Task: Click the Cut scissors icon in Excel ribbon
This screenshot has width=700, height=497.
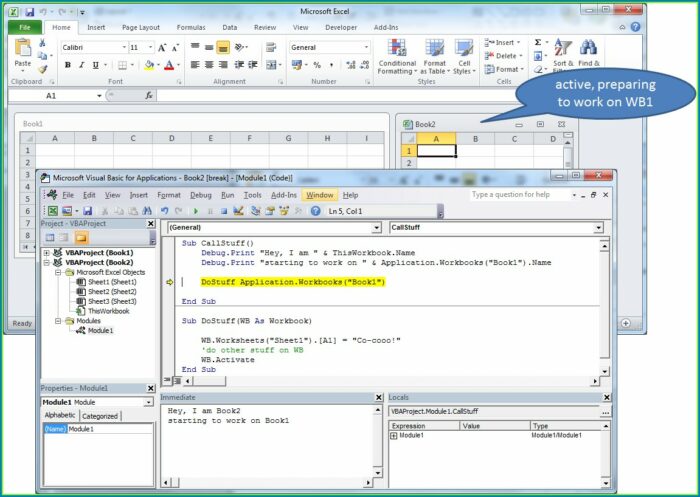Action: point(42,43)
